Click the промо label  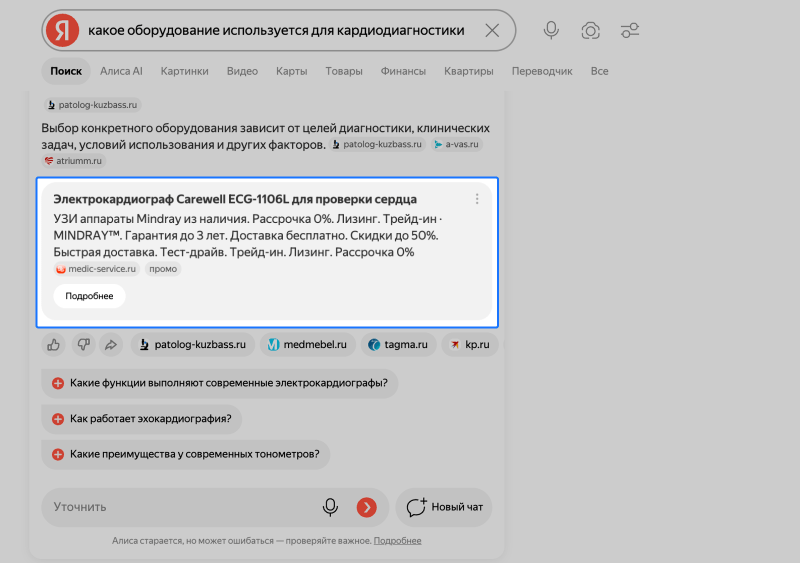tap(163, 269)
